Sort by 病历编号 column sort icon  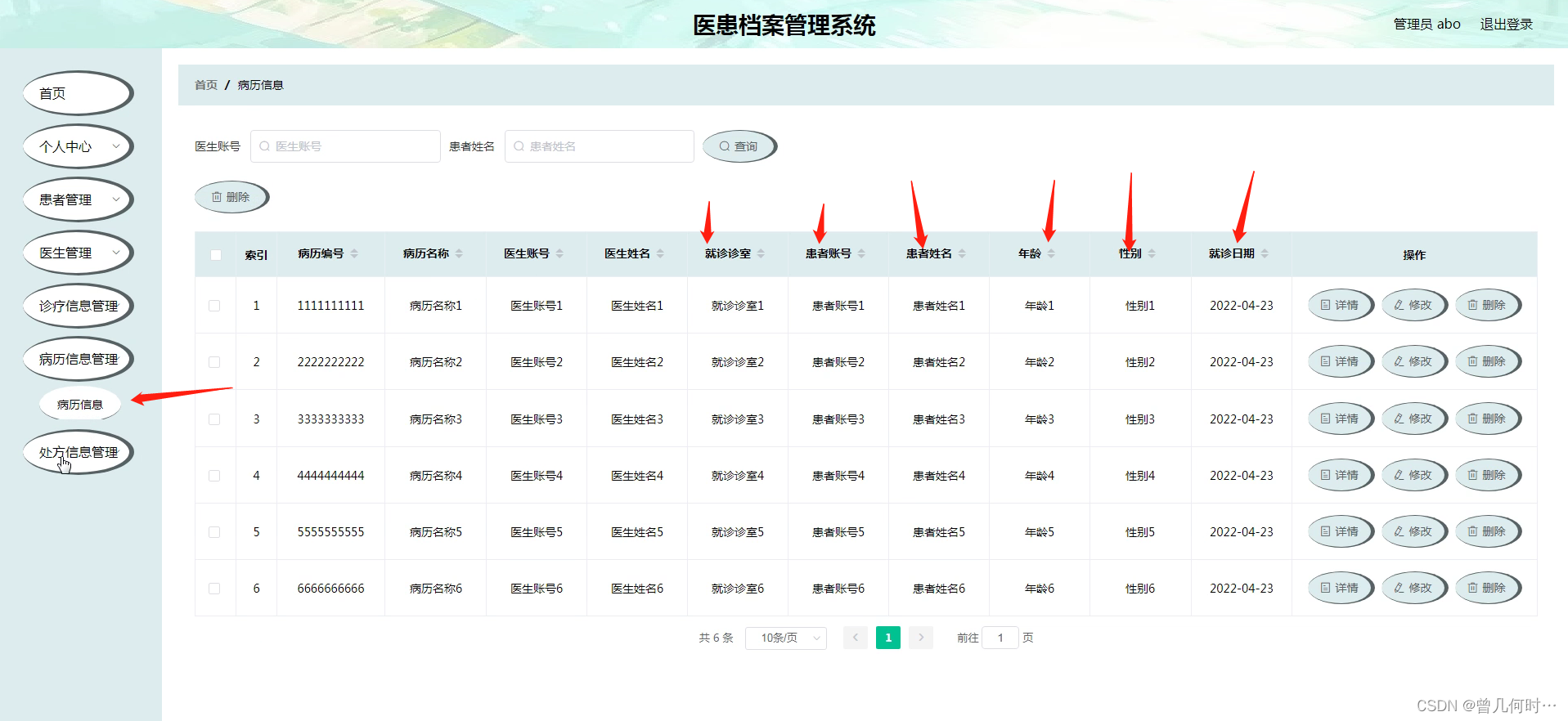354,254
